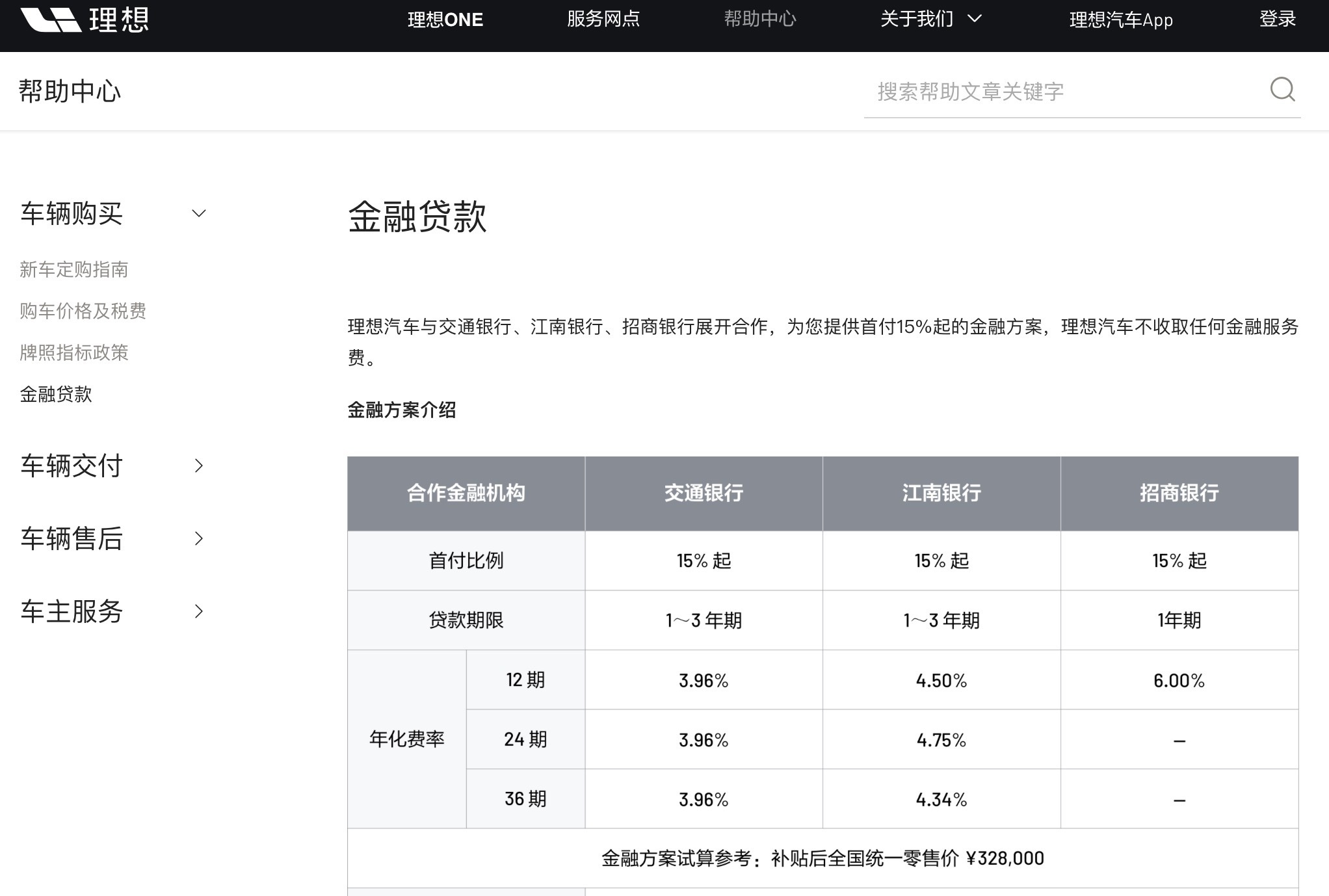The width and height of the screenshot is (1329, 896).
Task: Open 新车定购指南 in the sidebar
Action: point(74,269)
